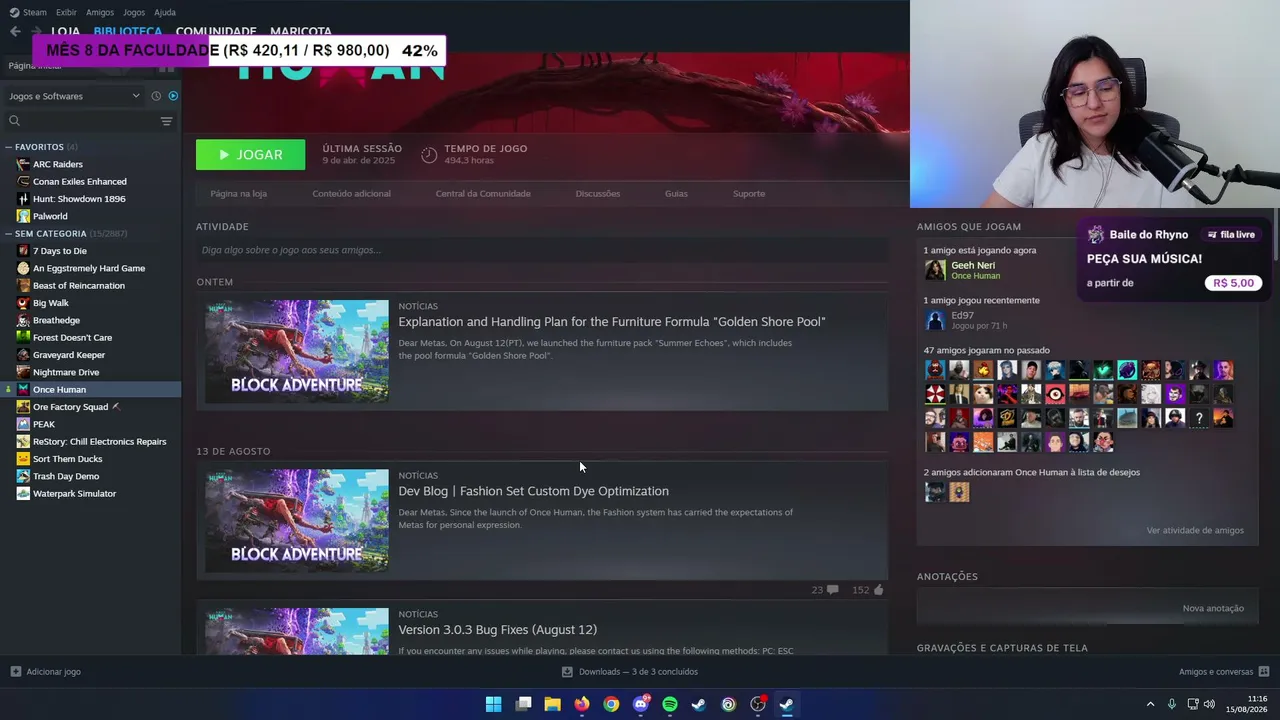Click the Graveyard Keeper icon
Image resolution: width=1280 pixels, height=720 pixels.
(x=23, y=355)
